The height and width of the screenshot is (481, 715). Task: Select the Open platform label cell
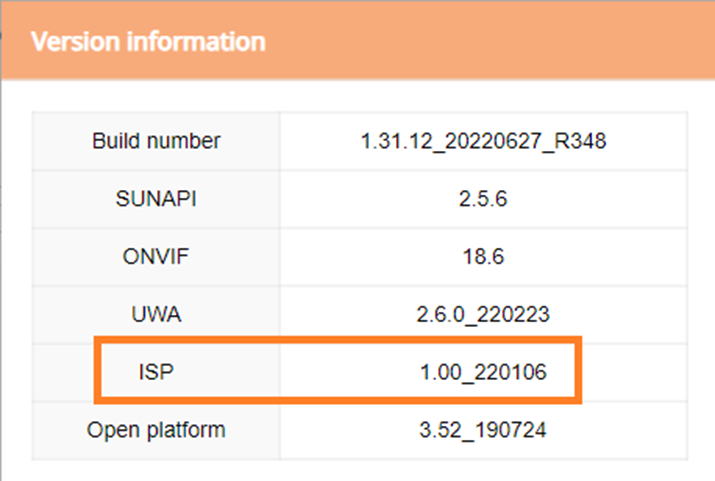156,431
